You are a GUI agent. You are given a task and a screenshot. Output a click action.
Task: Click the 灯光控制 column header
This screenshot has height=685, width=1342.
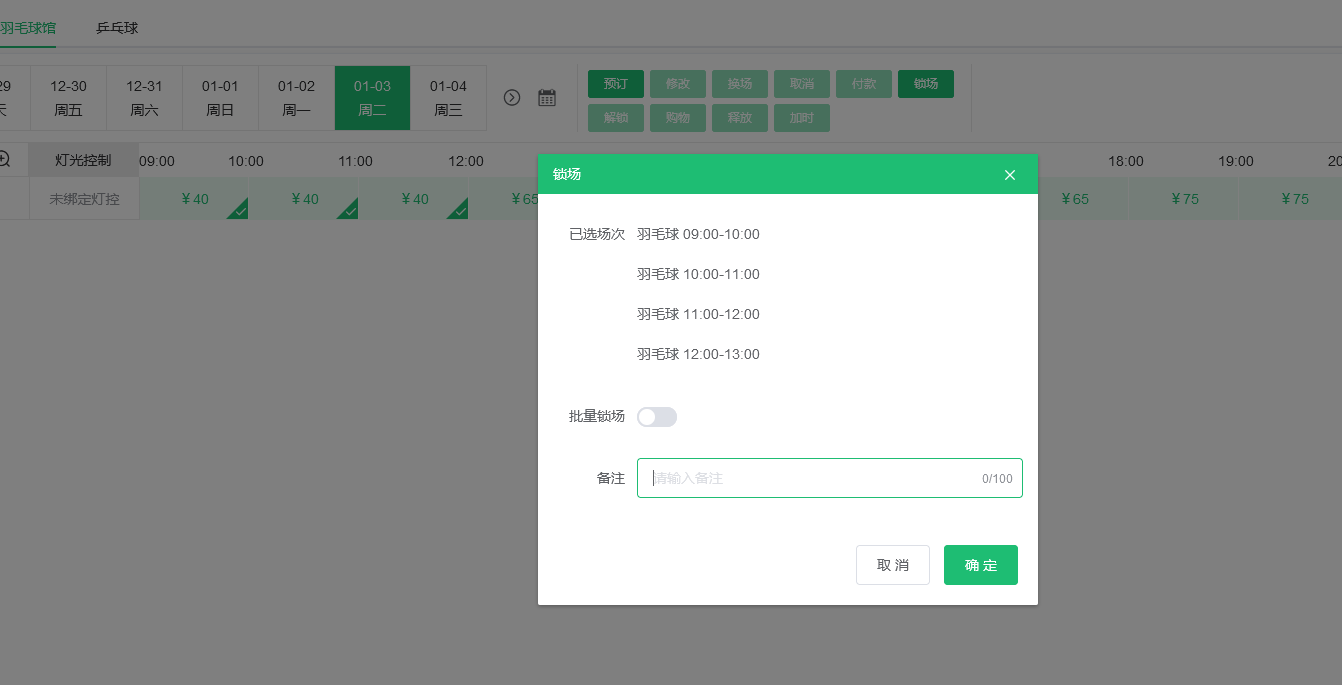pyautogui.click(x=83, y=160)
